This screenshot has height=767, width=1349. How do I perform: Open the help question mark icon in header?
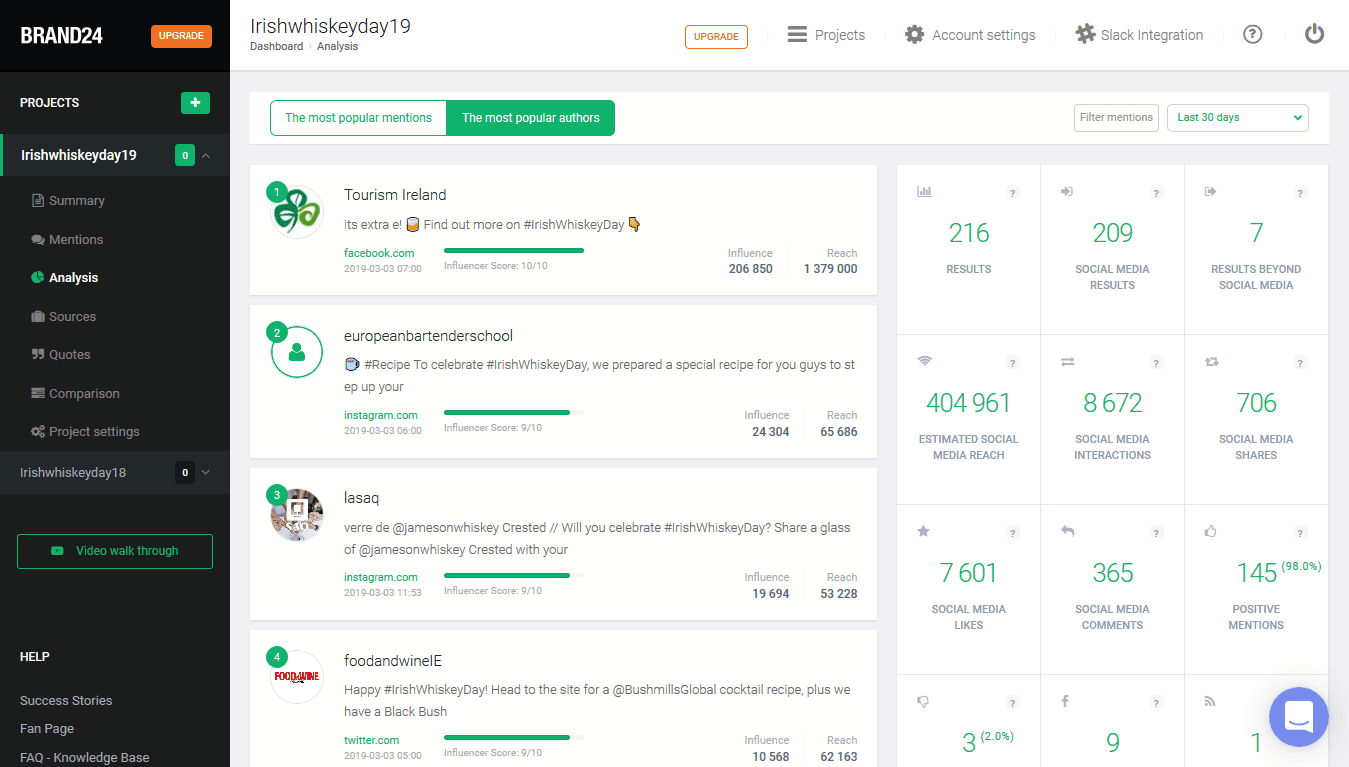[1252, 35]
